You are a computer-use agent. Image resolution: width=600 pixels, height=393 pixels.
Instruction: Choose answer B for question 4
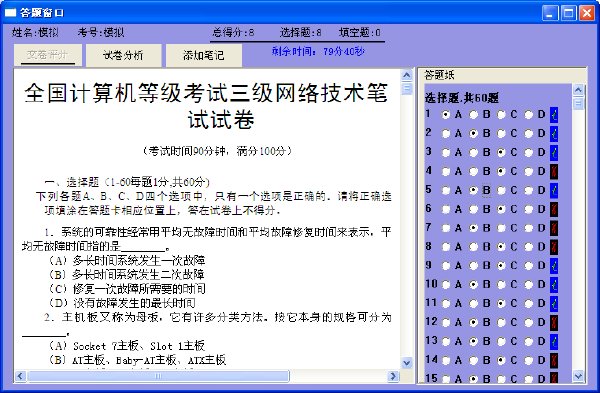(x=474, y=171)
